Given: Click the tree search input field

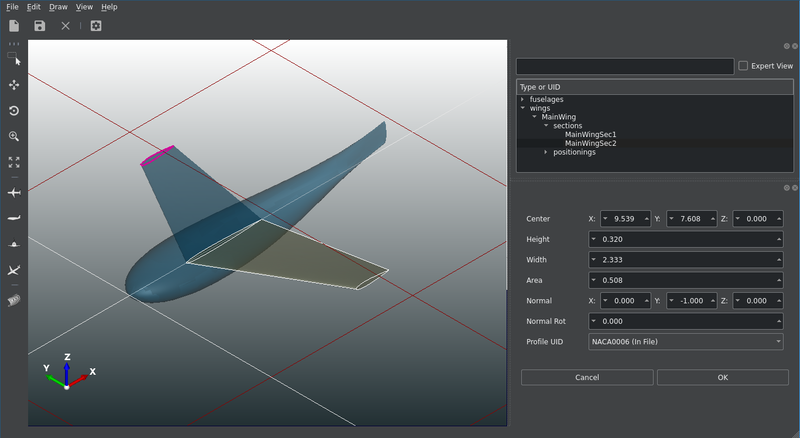Looking at the screenshot, I should pyautogui.click(x=625, y=67).
